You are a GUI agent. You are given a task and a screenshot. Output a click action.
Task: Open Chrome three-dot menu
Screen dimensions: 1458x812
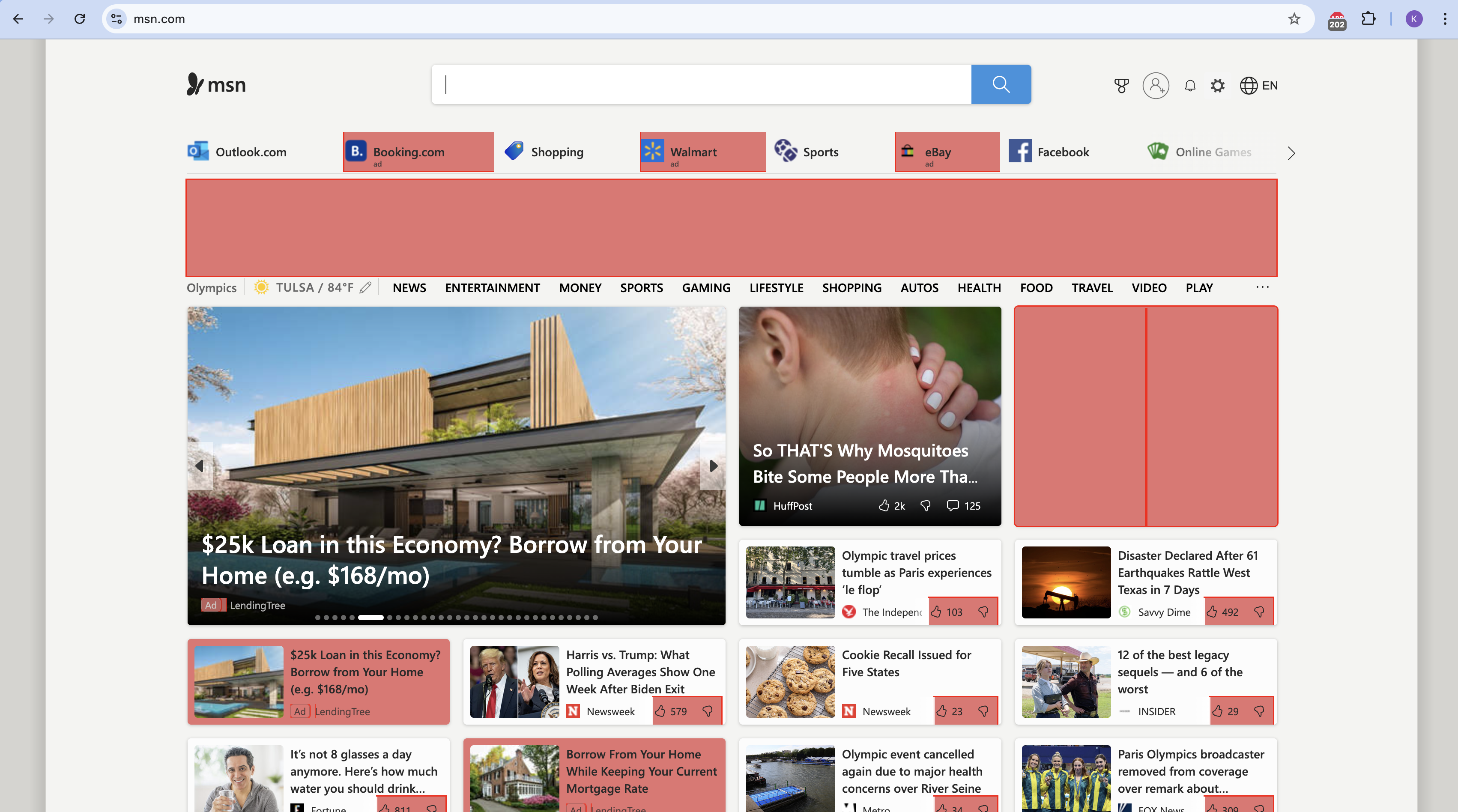coord(1444,19)
